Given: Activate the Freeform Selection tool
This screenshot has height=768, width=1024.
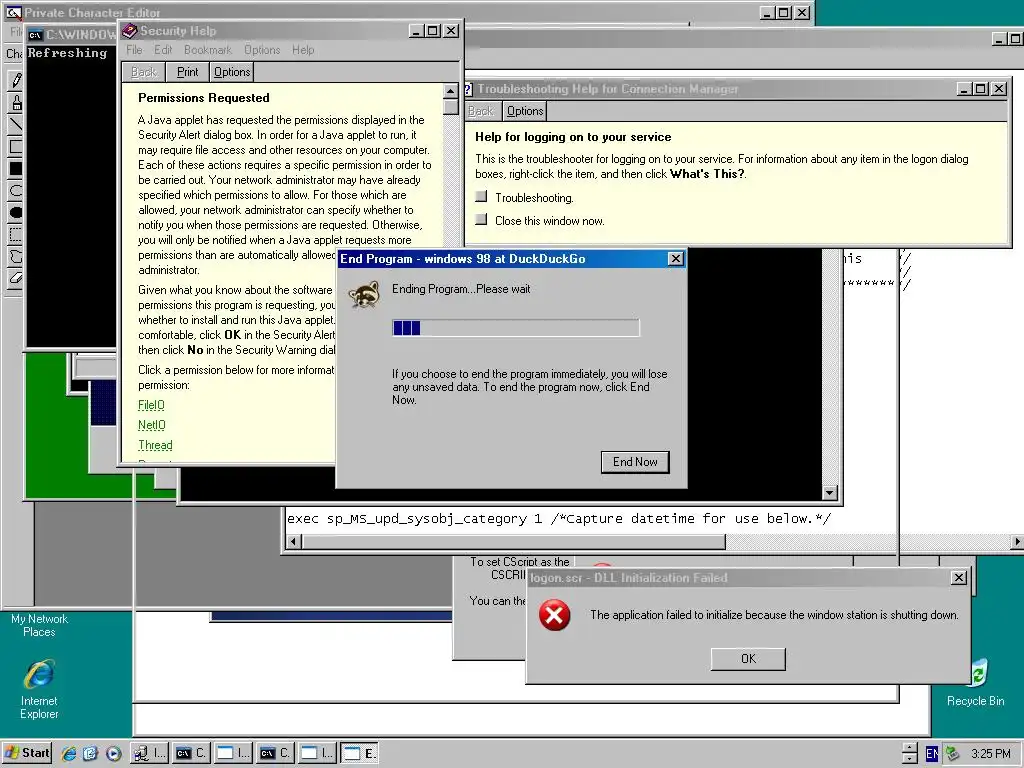Looking at the screenshot, I should click(x=16, y=257).
